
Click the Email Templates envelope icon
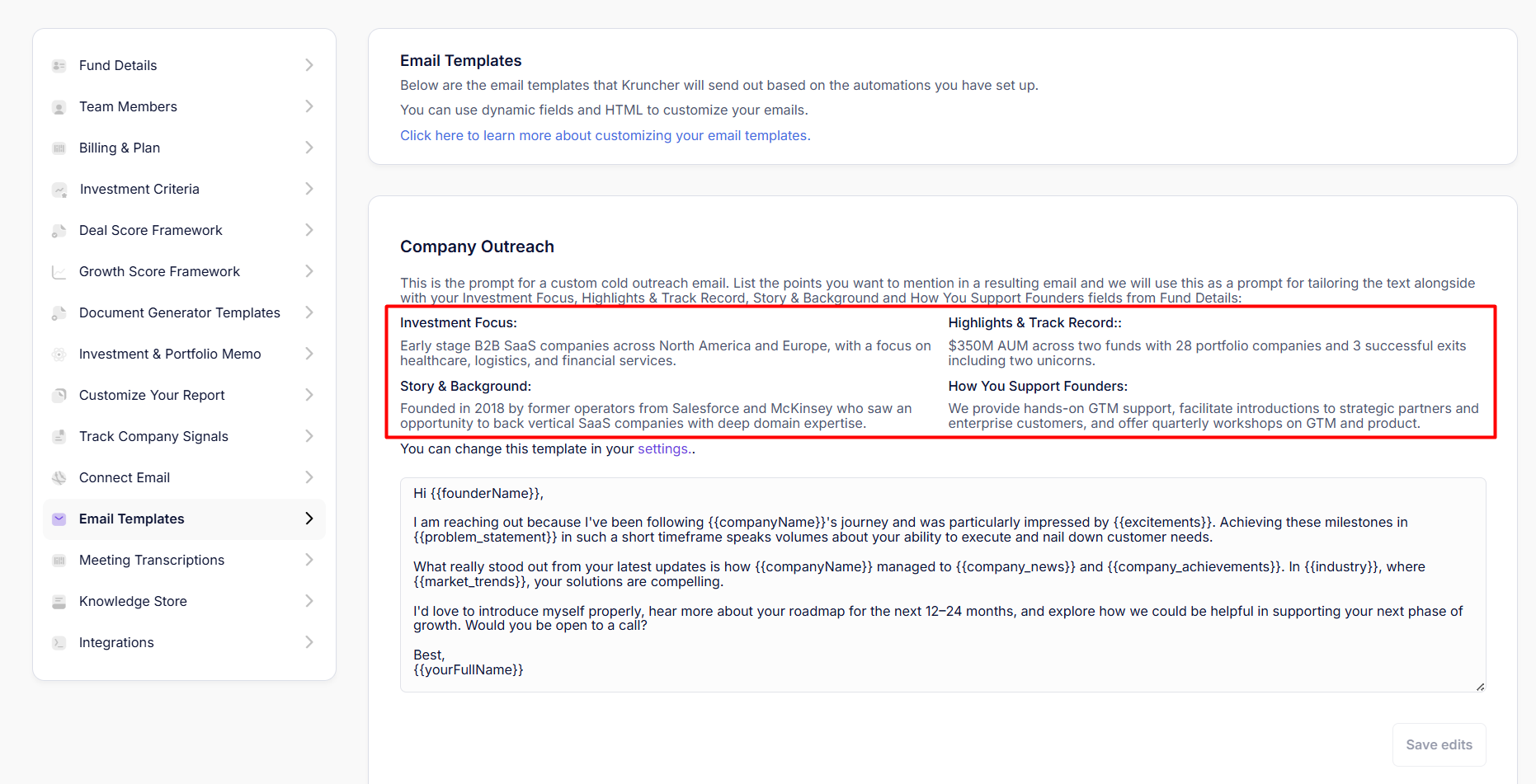point(59,519)
